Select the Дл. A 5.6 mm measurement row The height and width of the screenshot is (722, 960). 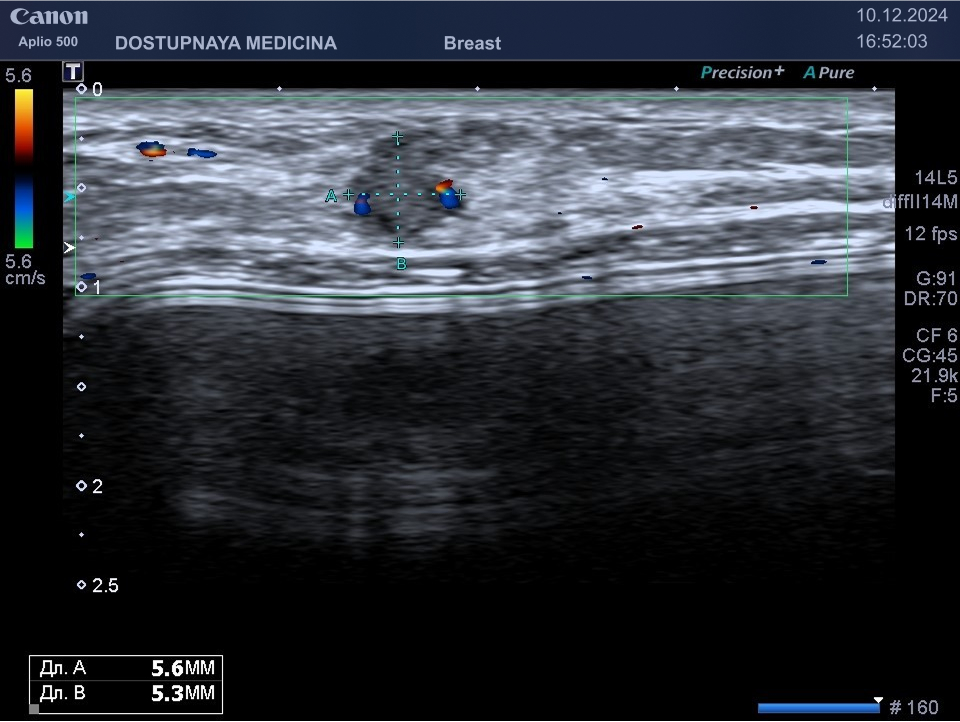coord(125,669)
